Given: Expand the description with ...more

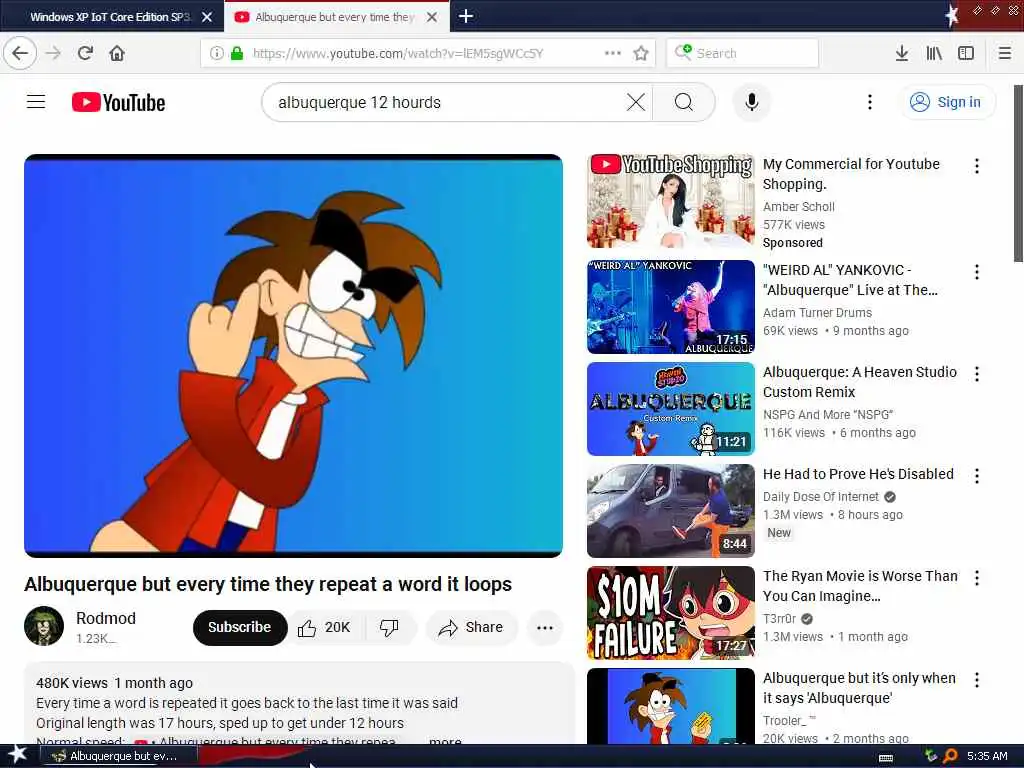Looking at the screenshot, I should (x=445, y=741).
